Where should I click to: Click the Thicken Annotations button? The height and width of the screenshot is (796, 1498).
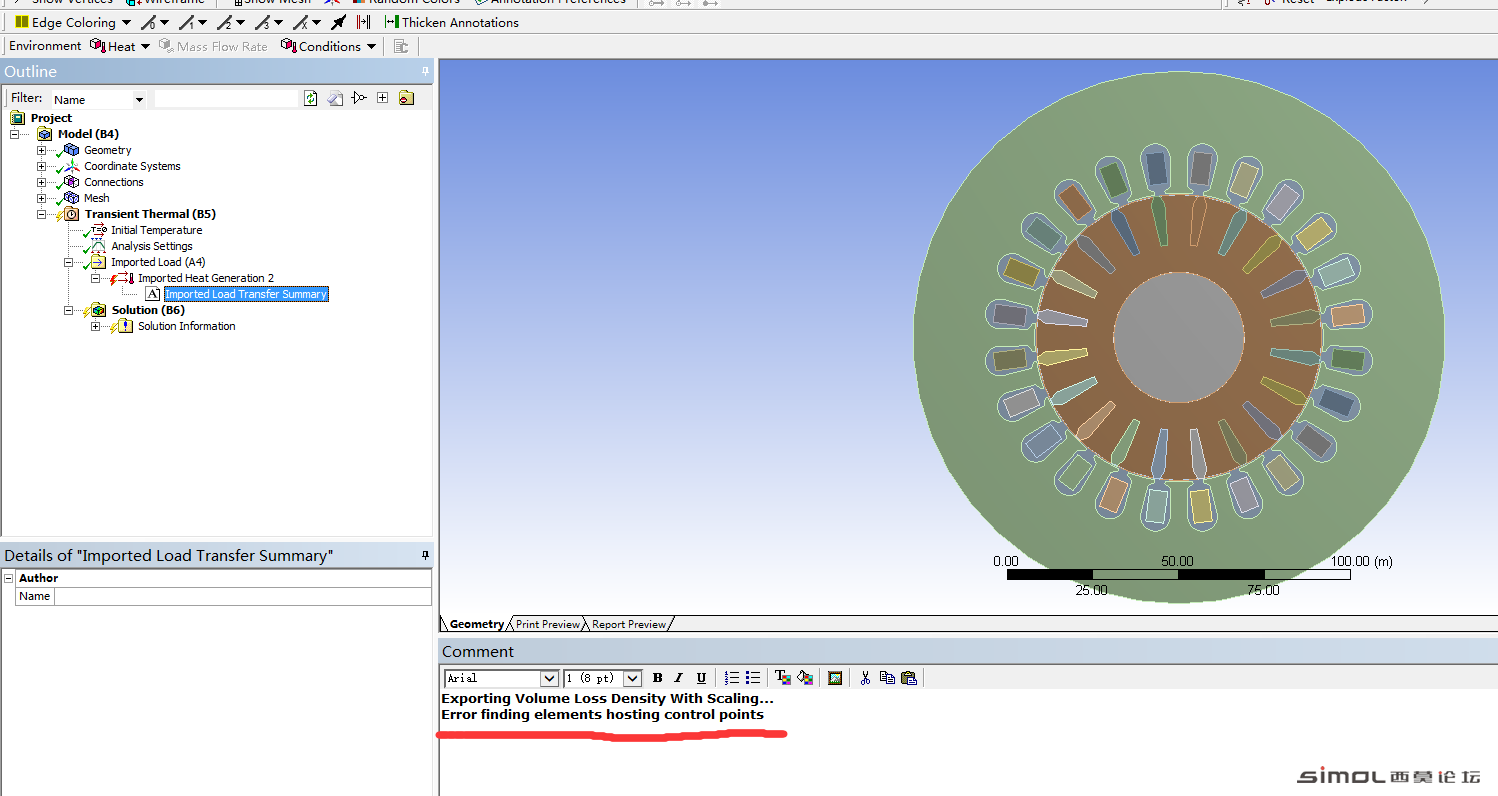(451, 22)
